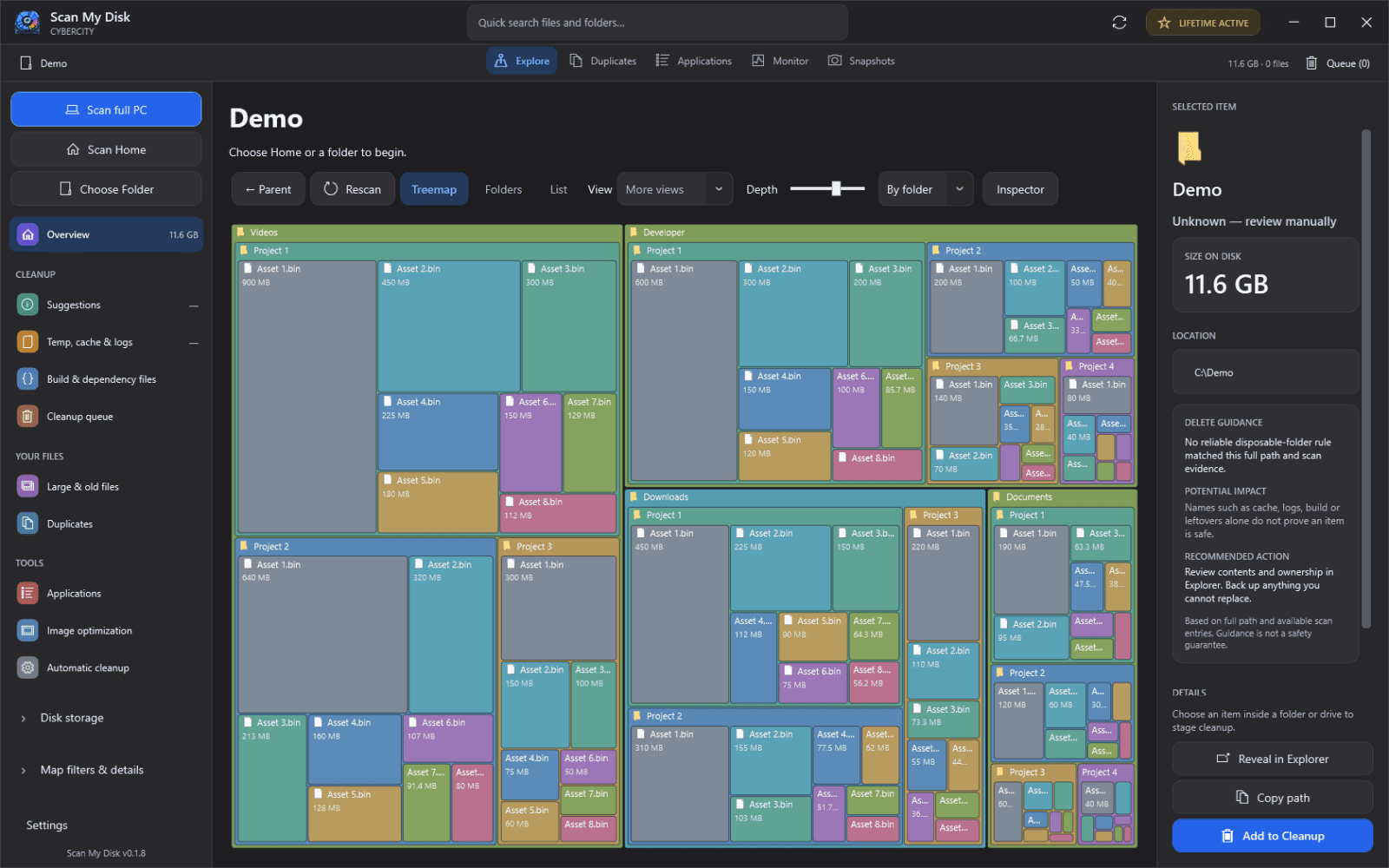Switch to the List view
This screenshot has height=868, width=1389.
(558, 189)
